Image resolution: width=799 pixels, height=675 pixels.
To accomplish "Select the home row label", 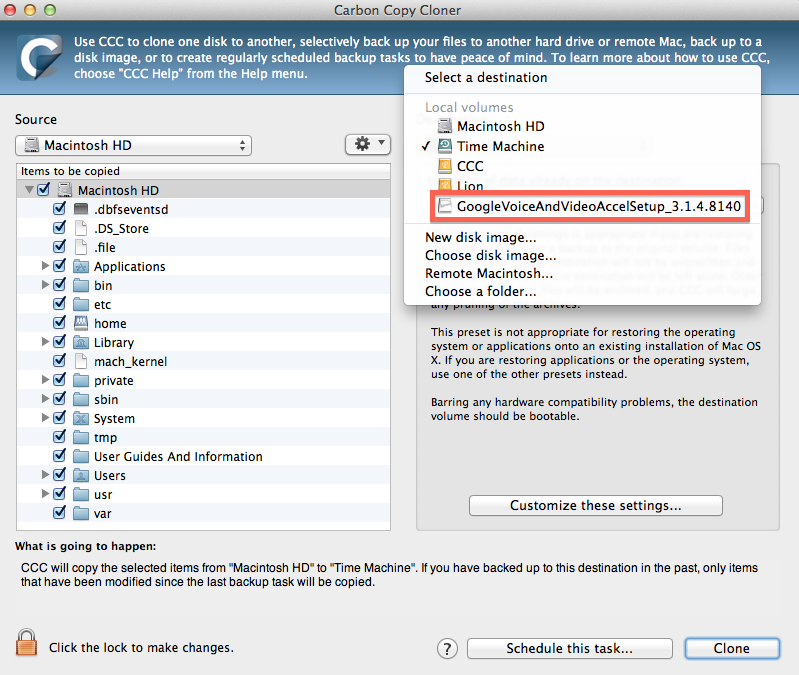I will [110, 323].
